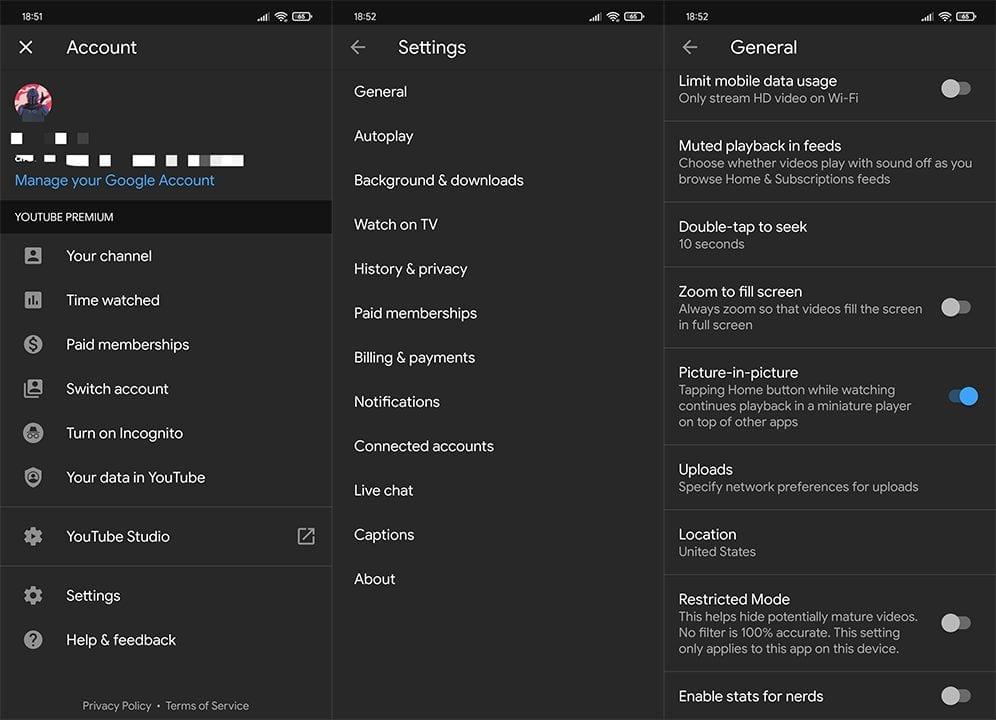Open Privacy Policy link
996x720 pixels.
[117, 705]
